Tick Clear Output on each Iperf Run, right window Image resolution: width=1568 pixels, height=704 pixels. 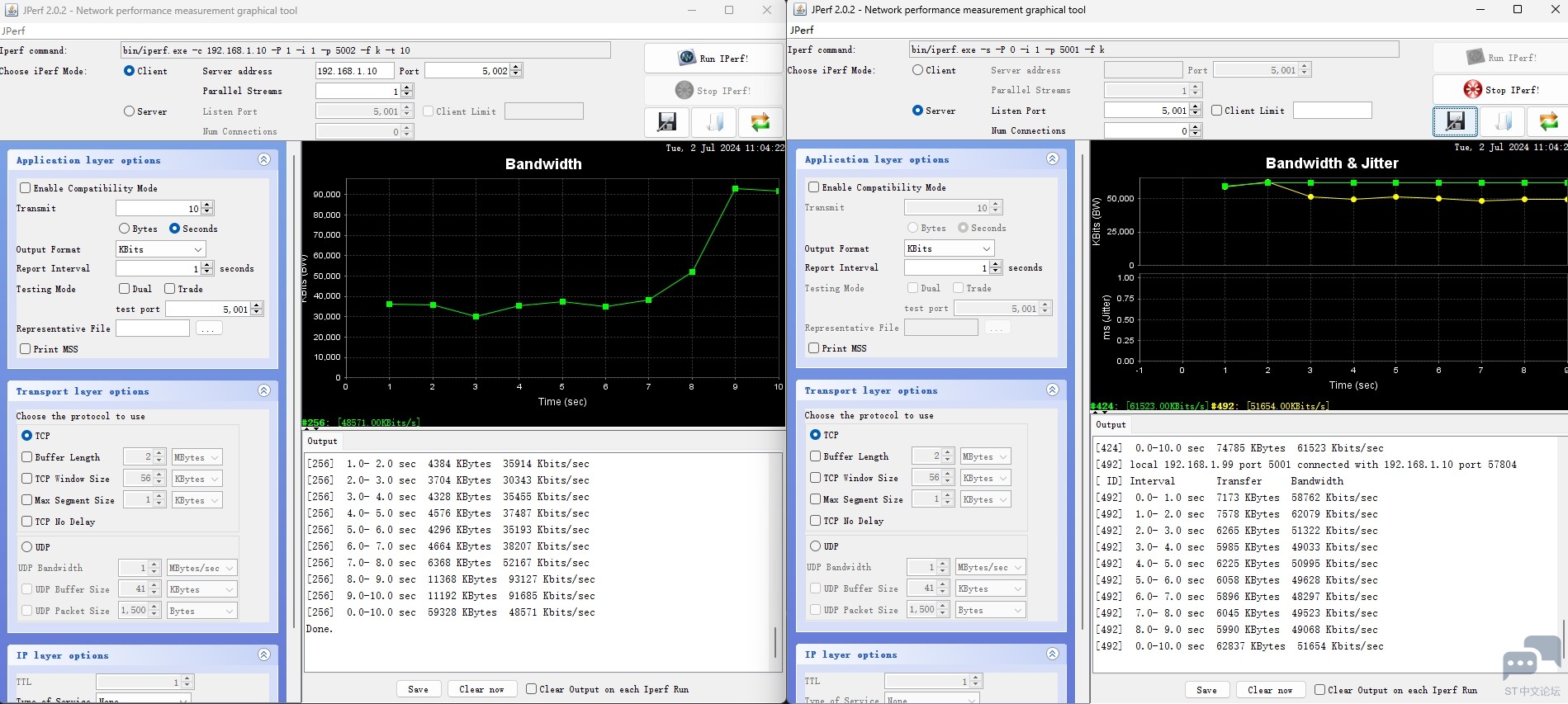pyautogui.click(x=1320, y=690)
